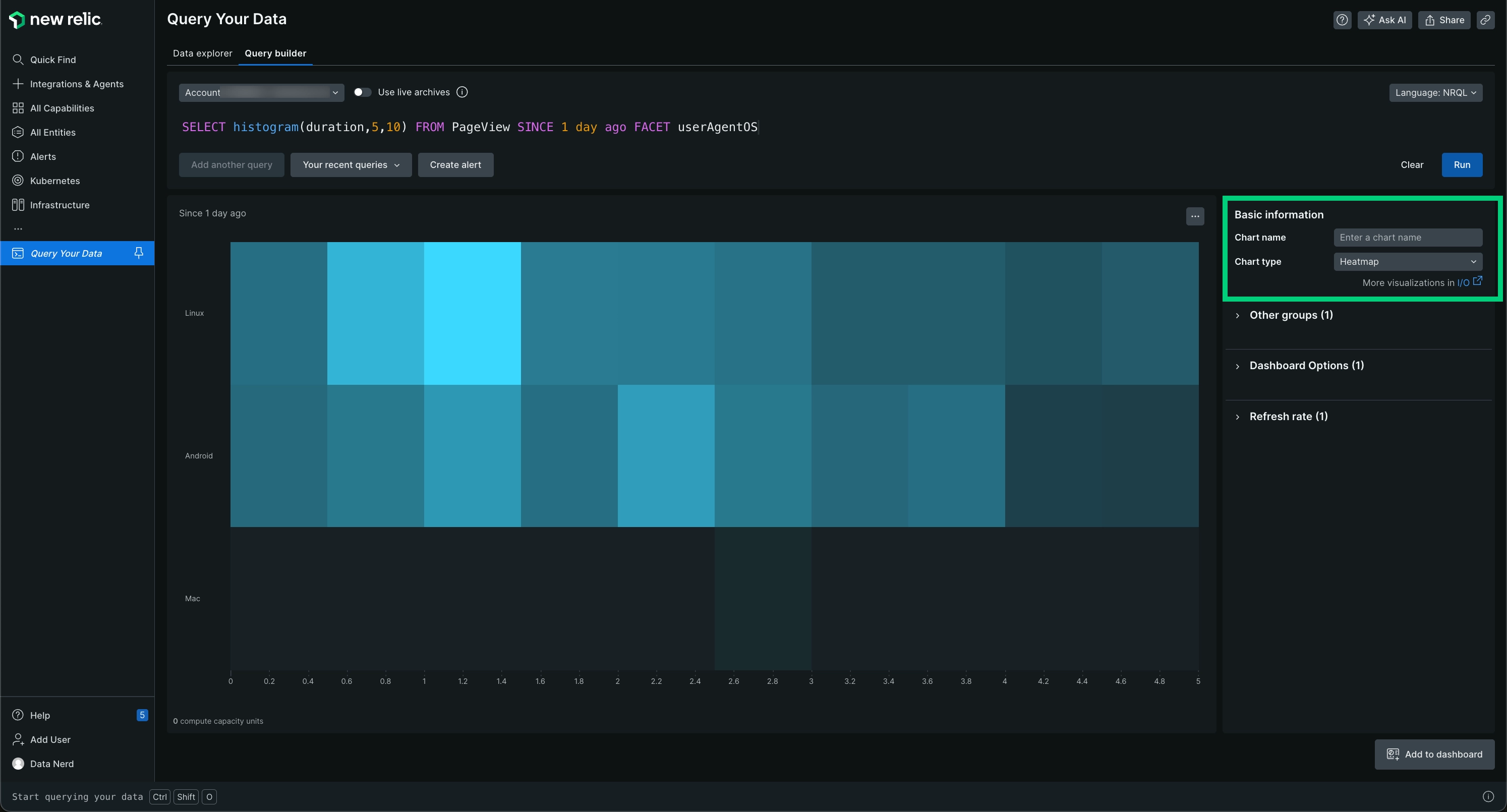Image resolution: width=1507 pixels, height=812 pixels.
Task: Click the Add User person icon
Action: click(x=18, y=739)
